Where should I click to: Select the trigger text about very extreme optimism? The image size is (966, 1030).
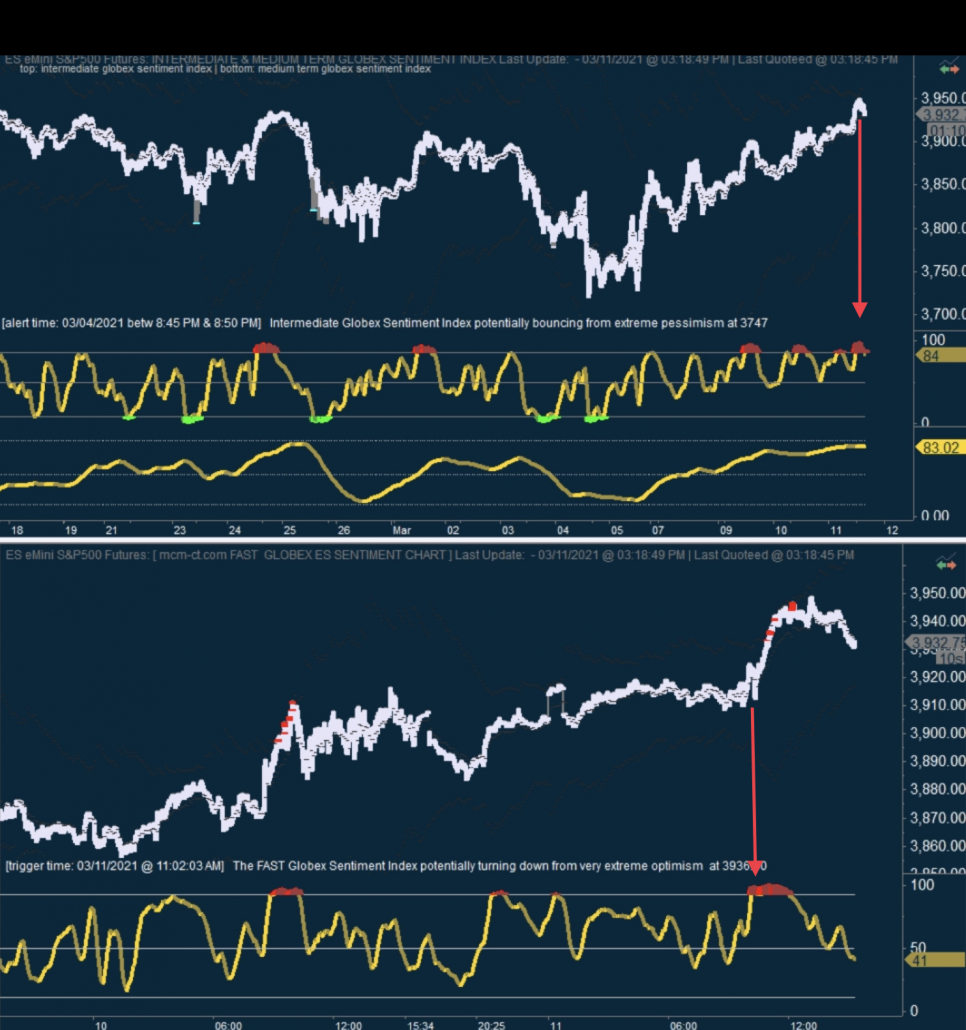[x=386, y=866]
